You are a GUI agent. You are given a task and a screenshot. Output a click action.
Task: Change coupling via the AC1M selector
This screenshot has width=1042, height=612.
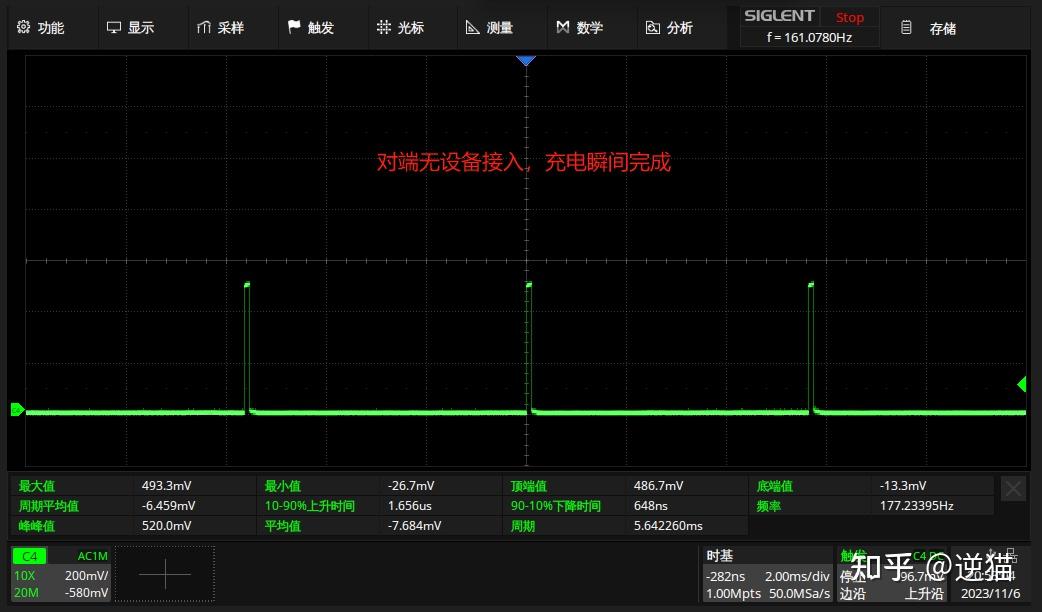click(x=91, y=556)
